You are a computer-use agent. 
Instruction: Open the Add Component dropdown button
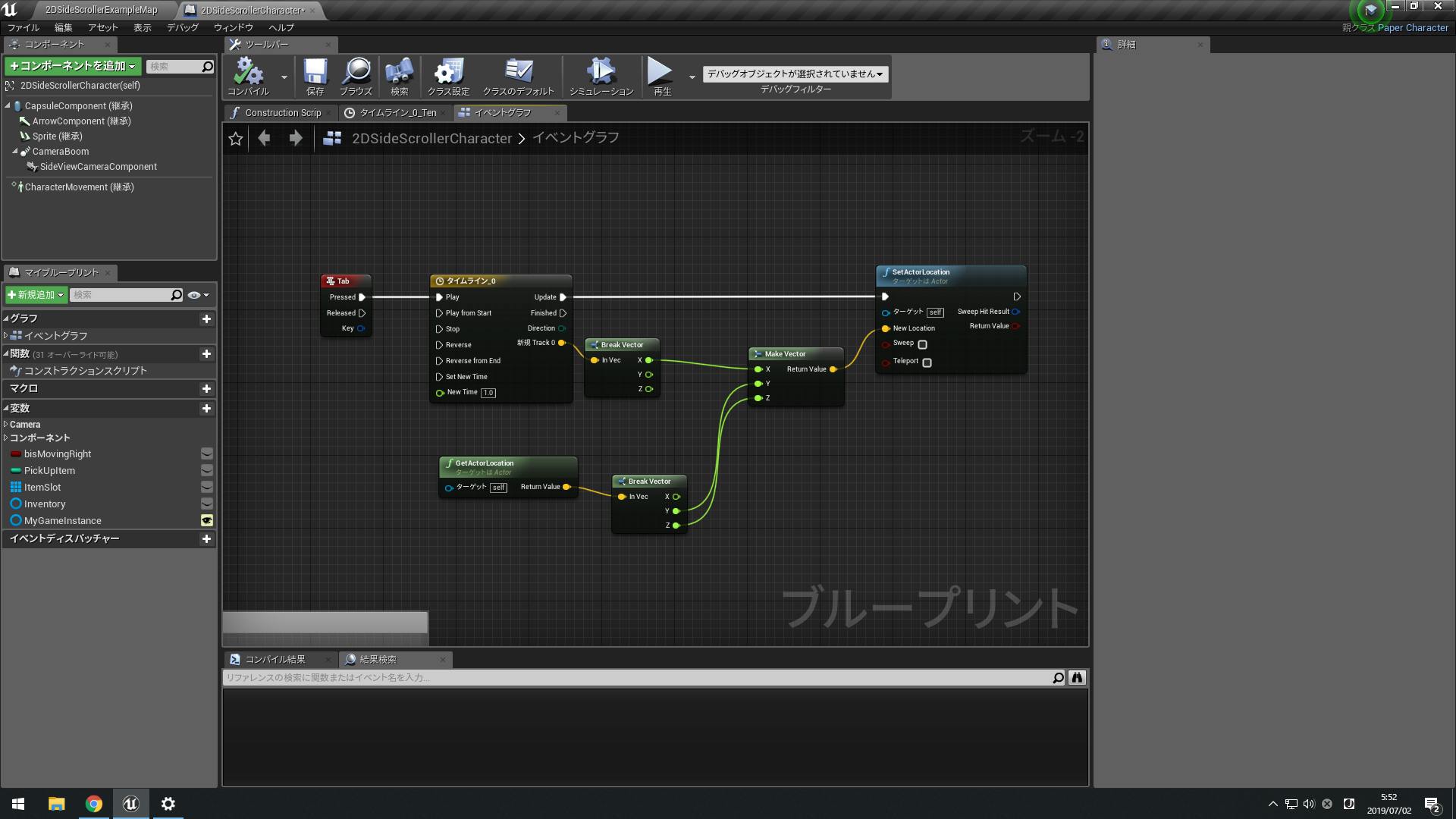pos(73,66)
